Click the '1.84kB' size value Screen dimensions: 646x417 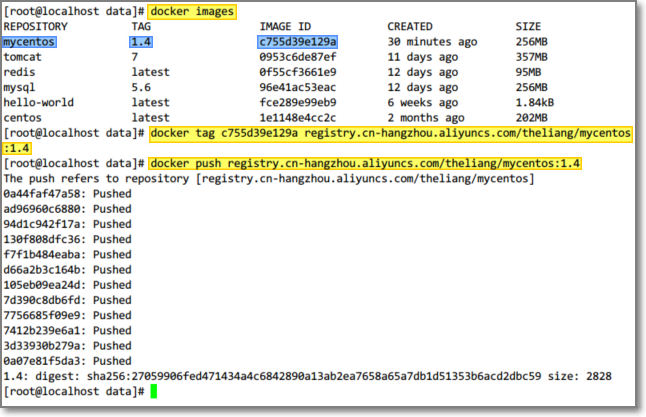(535, 103)
